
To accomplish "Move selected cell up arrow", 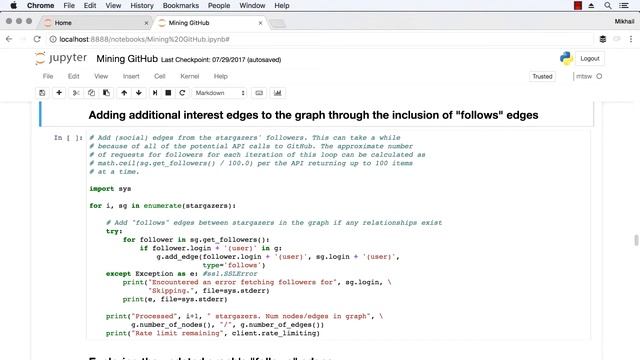I will click(124, 93).
